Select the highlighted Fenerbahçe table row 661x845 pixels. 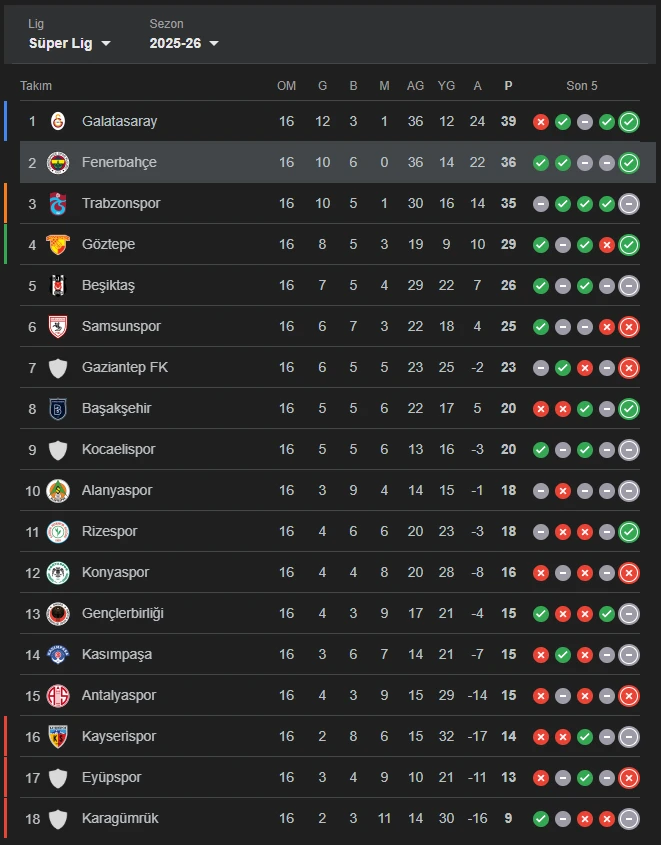point(330,162)
